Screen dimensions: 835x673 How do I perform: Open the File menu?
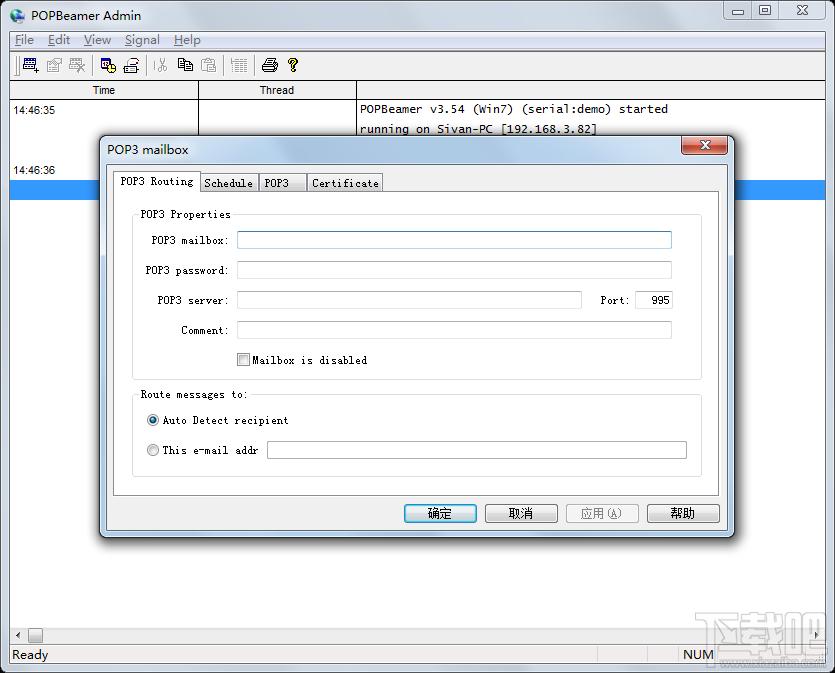point(24,40)
